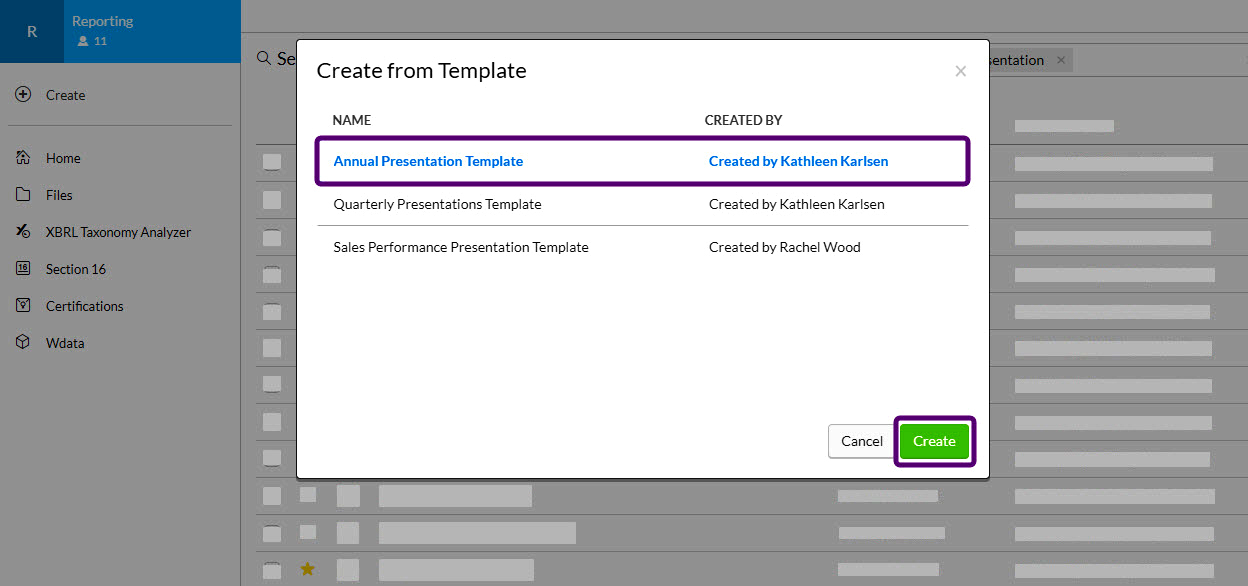This screenshot has width=1248, height=586.
Task: Click 'Created by Kathleen Karlsen' in Annual row
Action: pos(798,161)
